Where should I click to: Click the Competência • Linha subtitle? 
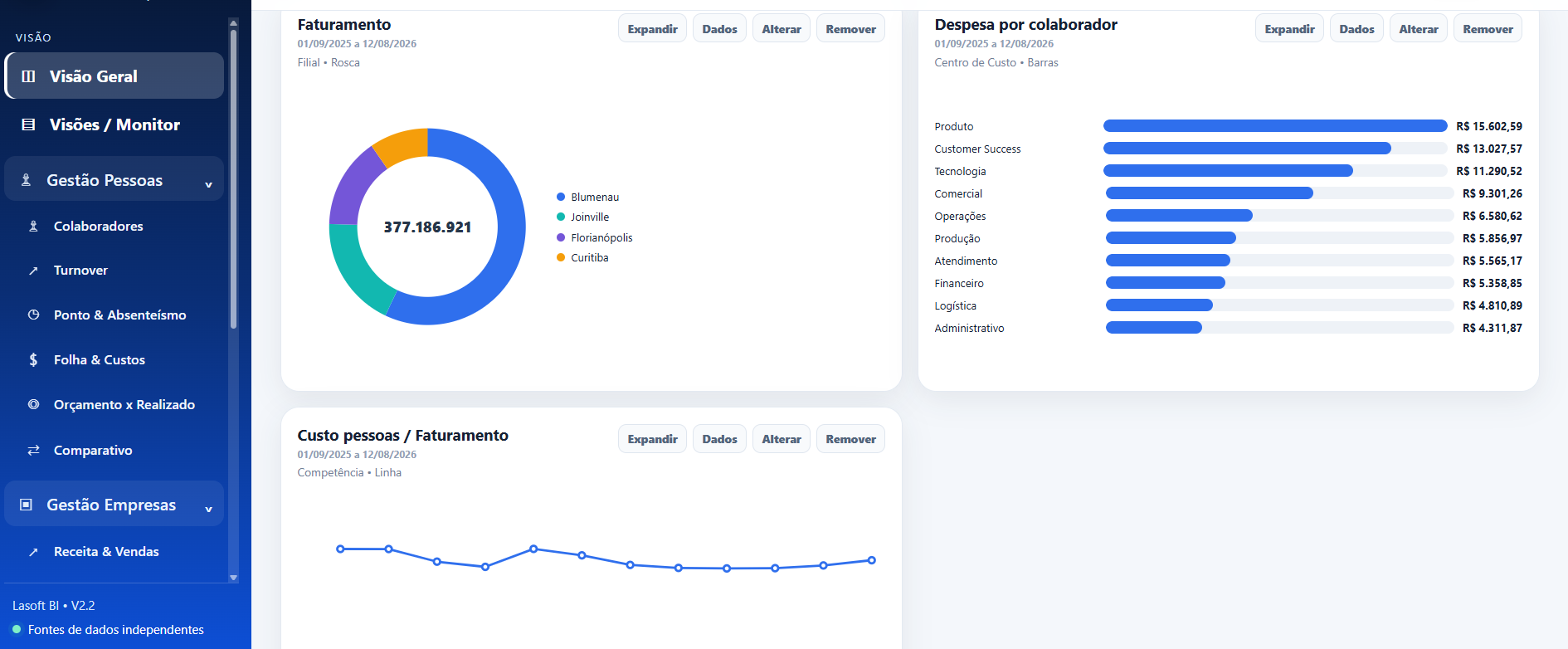[349, 472]
